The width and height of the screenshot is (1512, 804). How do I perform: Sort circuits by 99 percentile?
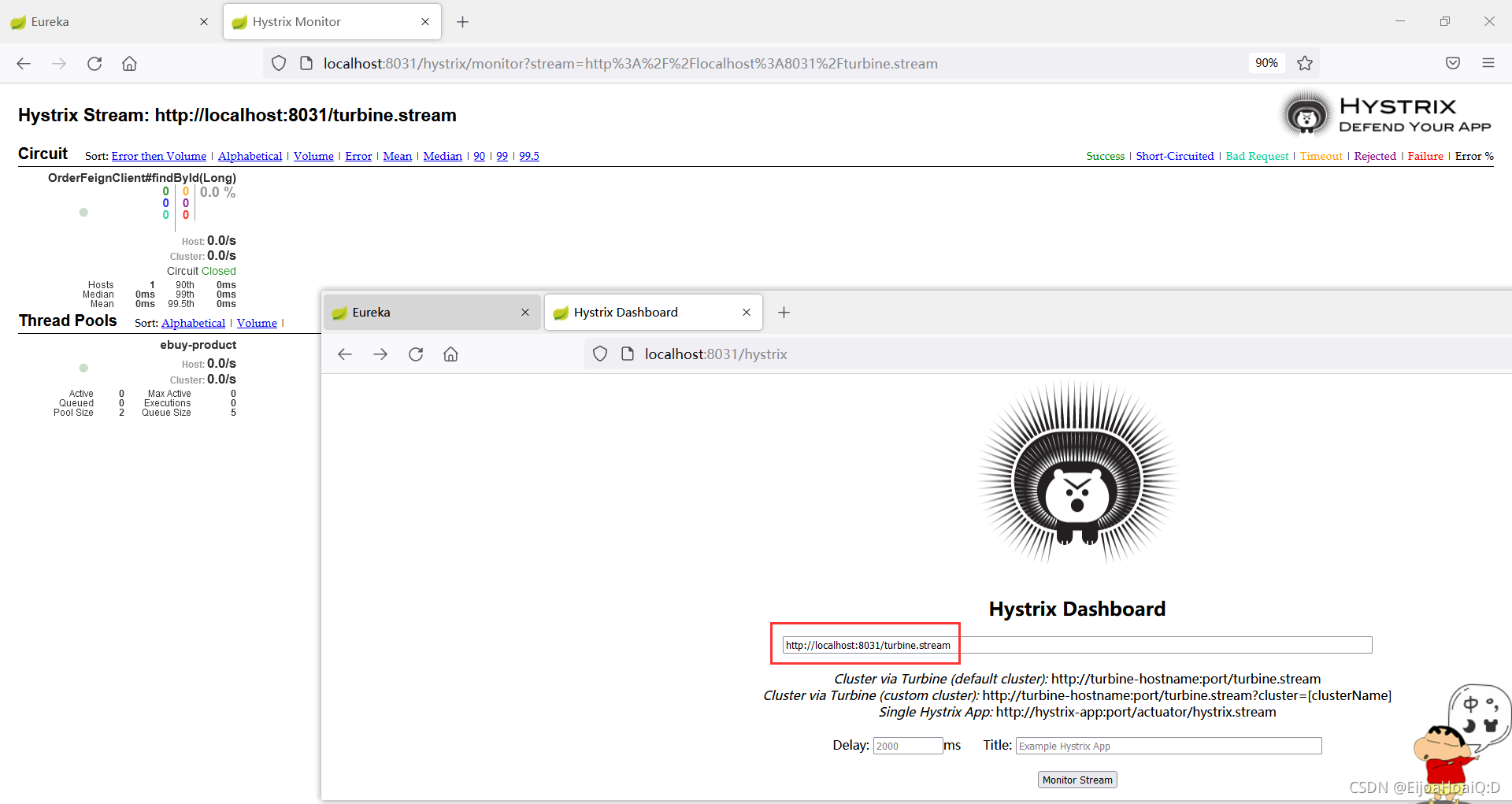(502, 156)
